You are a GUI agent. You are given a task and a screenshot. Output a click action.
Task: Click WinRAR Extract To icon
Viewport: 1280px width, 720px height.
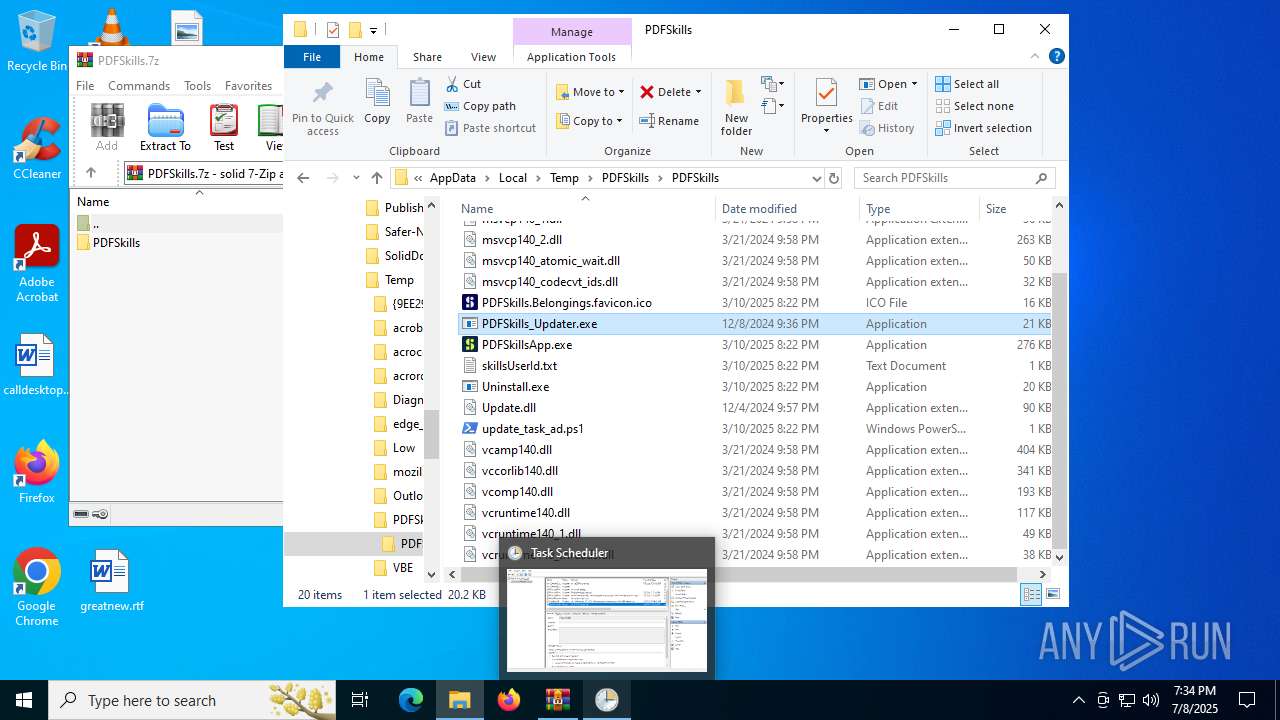coord(165,128)
